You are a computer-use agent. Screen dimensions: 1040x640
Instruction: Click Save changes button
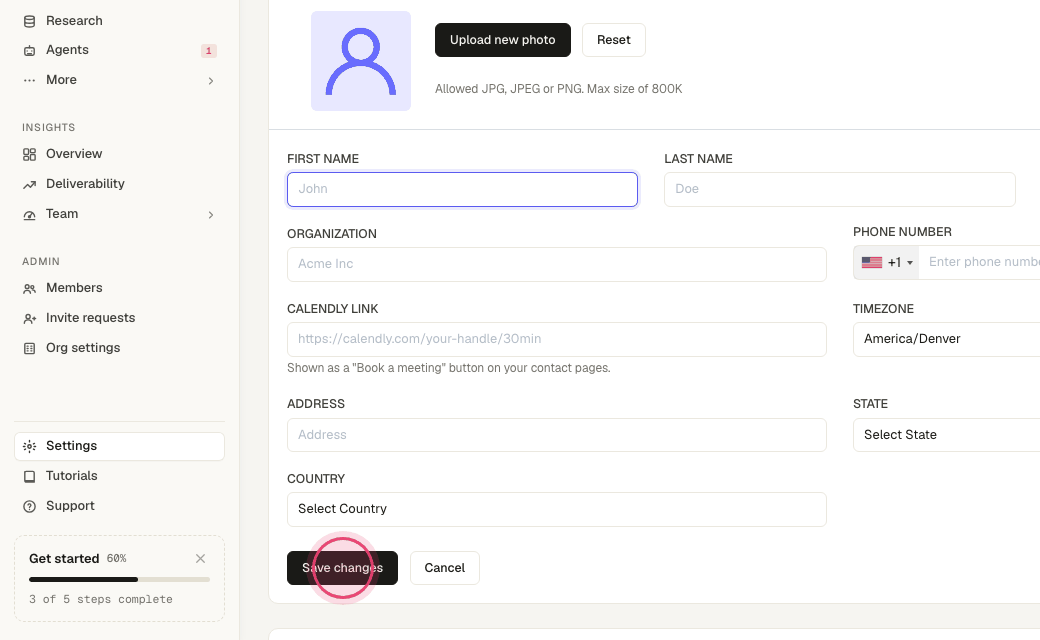tap(342, 568)
